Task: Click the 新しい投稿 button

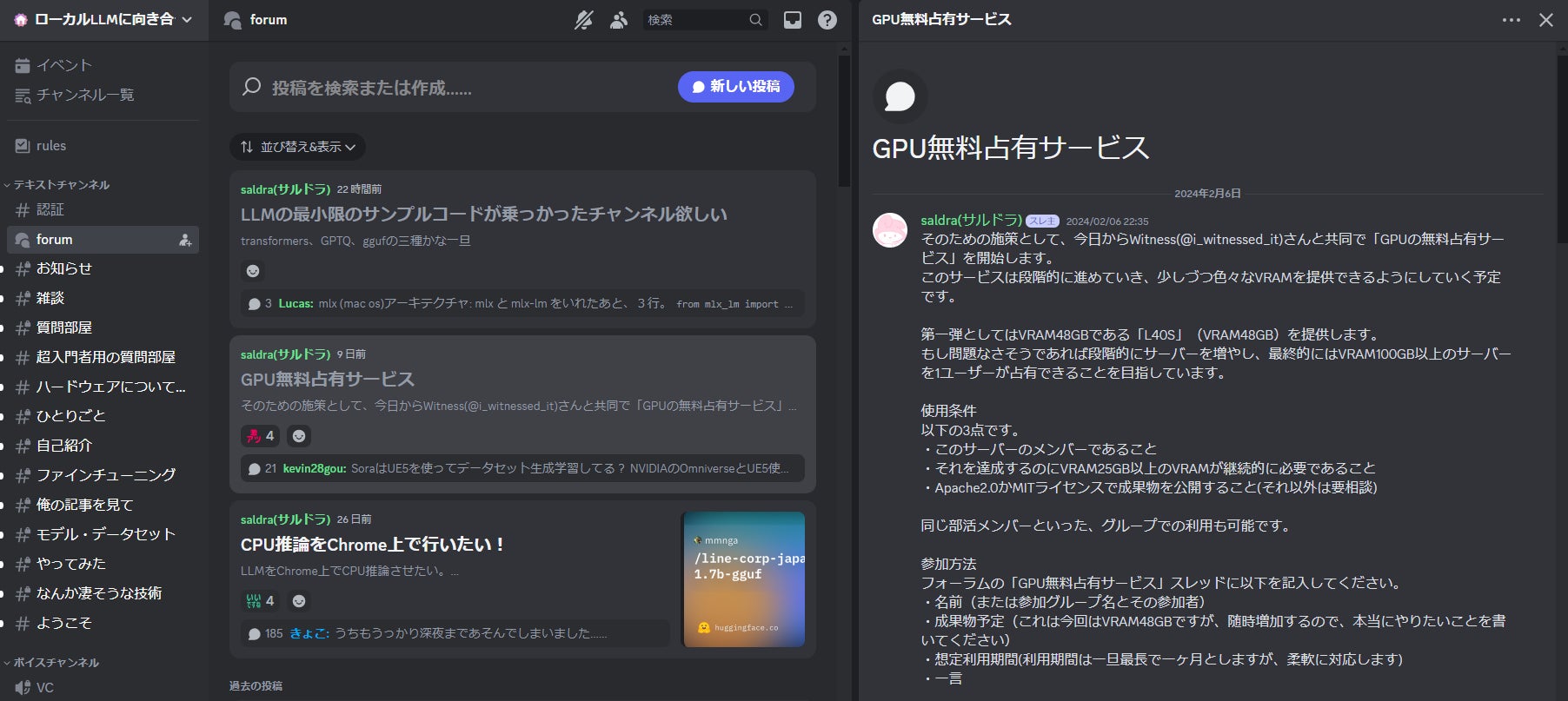Action: (736, 87)
